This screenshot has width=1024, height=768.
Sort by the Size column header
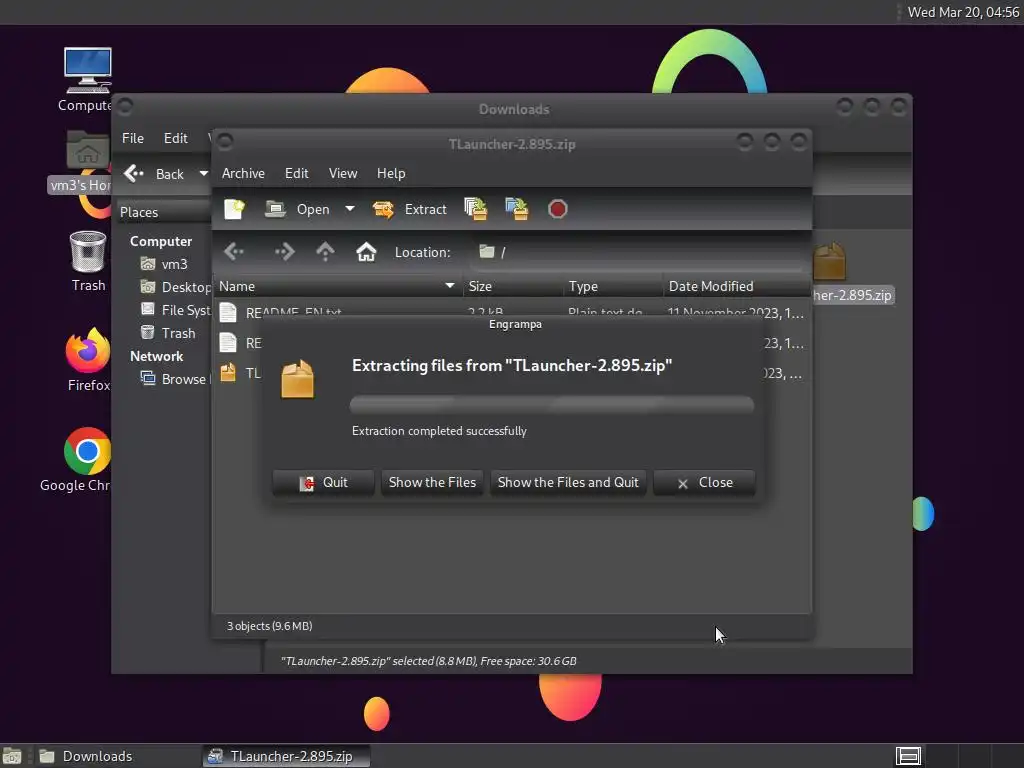point(513,286)
